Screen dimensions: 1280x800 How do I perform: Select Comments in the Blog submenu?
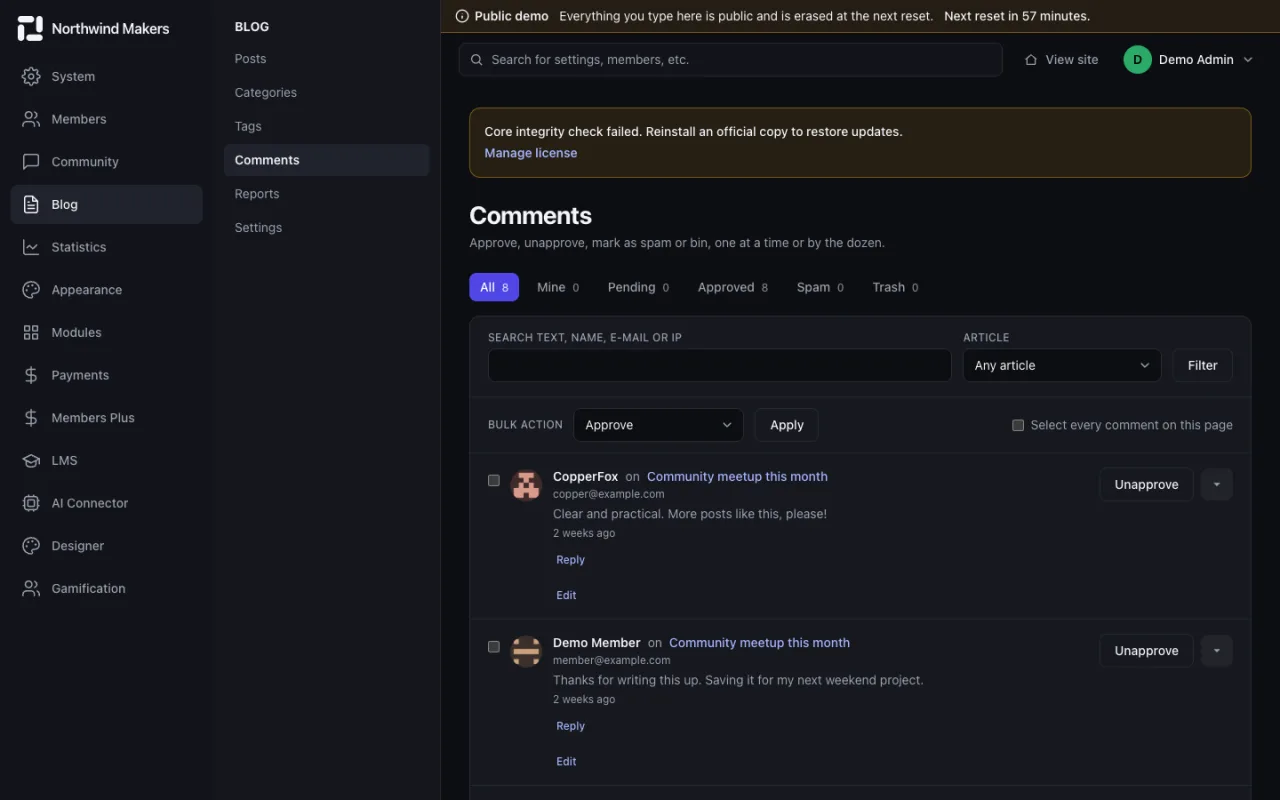coord(327,160)
